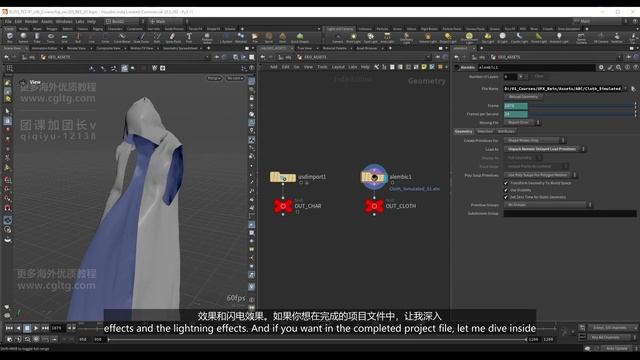Jump to the first frame
The height and width of the screenshot is (360, 640).
click(x=9, y=328)
